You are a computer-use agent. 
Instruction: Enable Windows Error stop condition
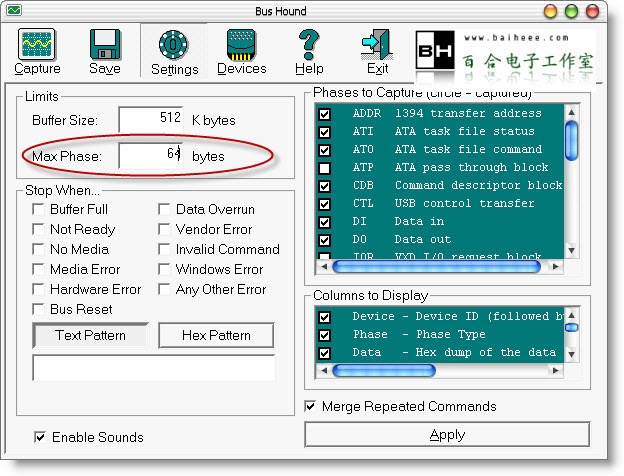[x=164, y=269]
